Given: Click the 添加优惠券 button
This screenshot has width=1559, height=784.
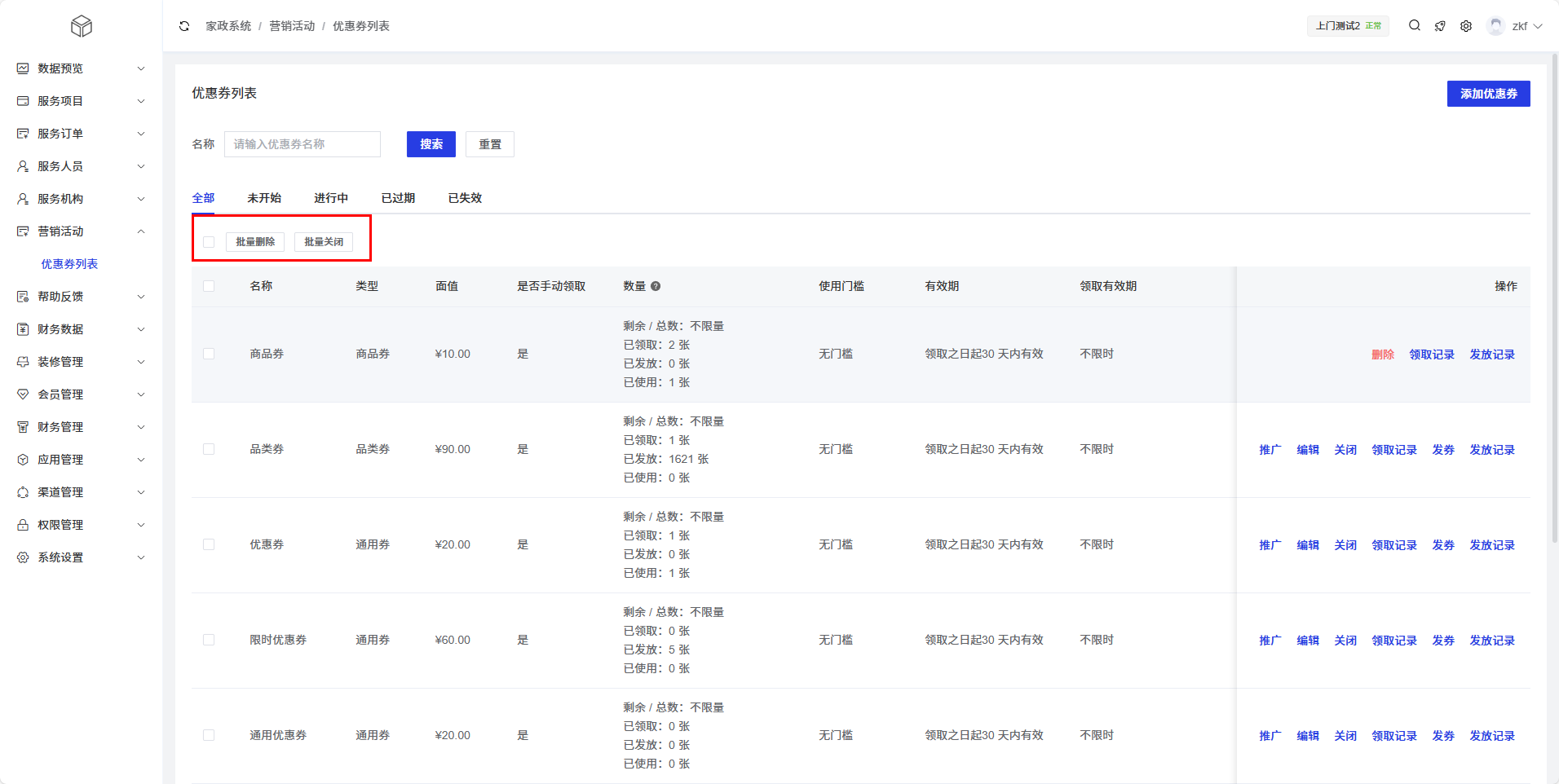Looking at the screenshot, I should pos(1488,94).
